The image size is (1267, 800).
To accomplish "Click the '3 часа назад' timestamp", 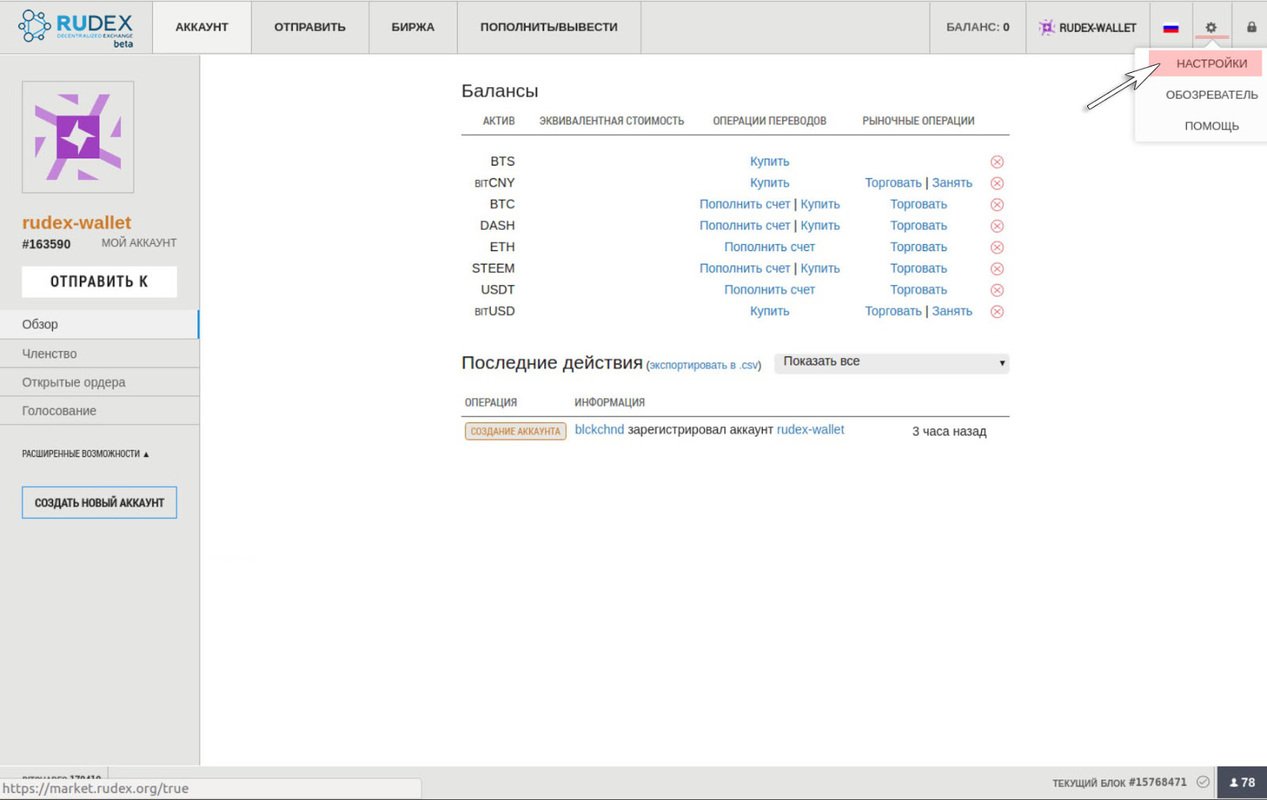I will [949, 431].
